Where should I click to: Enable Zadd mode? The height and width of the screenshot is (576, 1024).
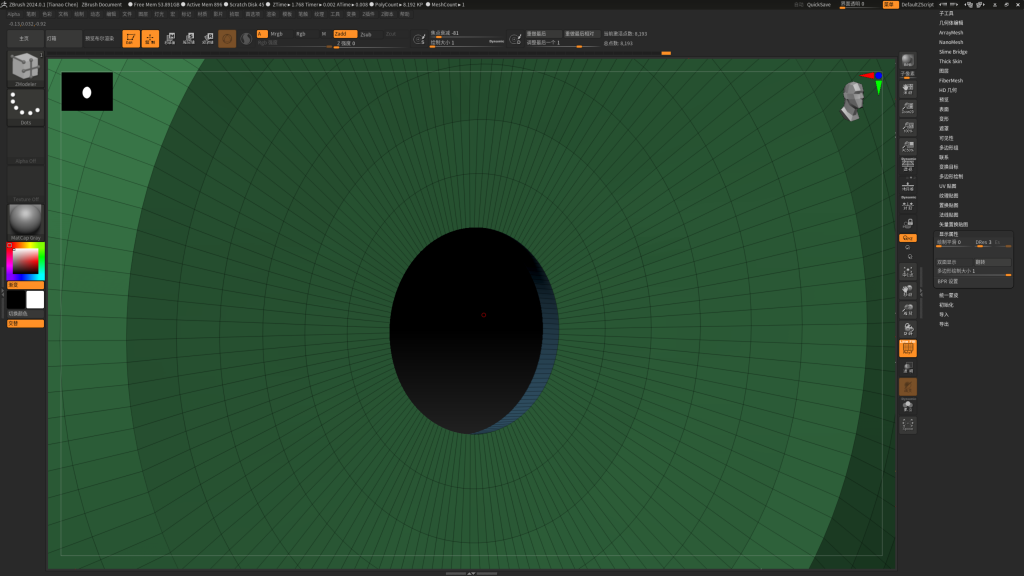[345, 34]
